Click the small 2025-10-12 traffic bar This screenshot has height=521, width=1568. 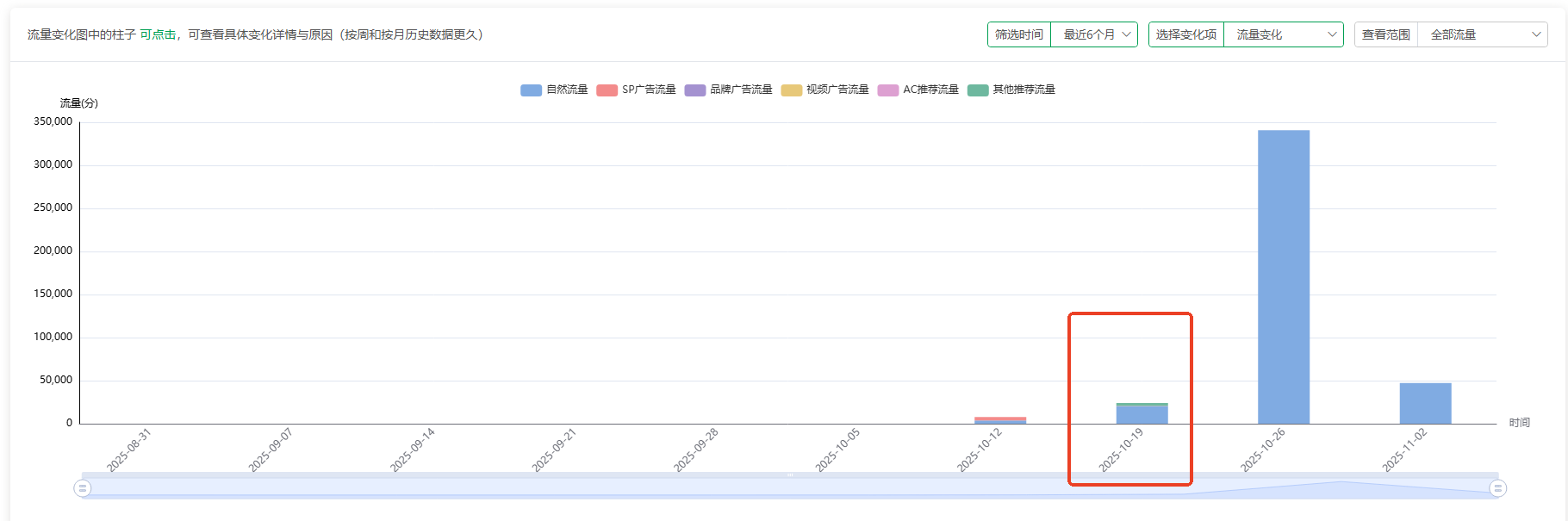tap(1000, 420)
